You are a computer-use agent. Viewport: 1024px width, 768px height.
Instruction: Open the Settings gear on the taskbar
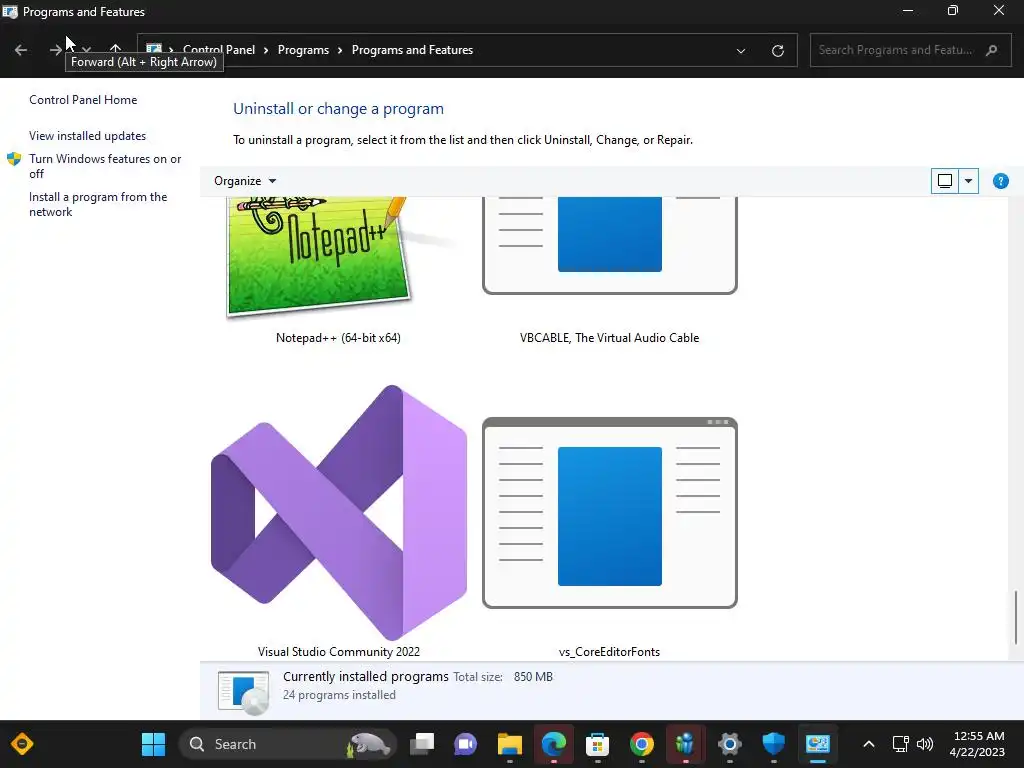click(x=729, y=744)
